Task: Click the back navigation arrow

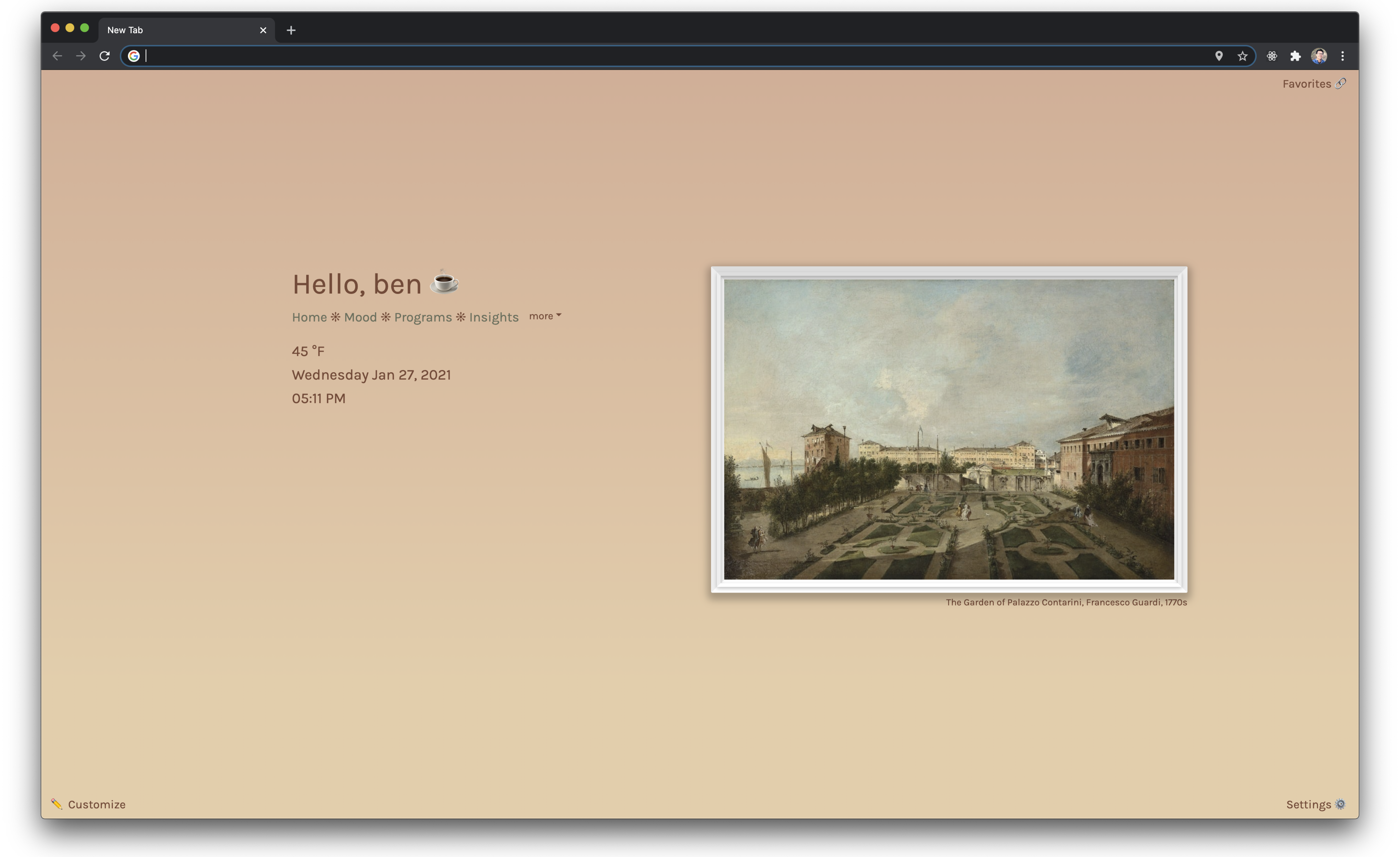Action: tap(57, 56)
